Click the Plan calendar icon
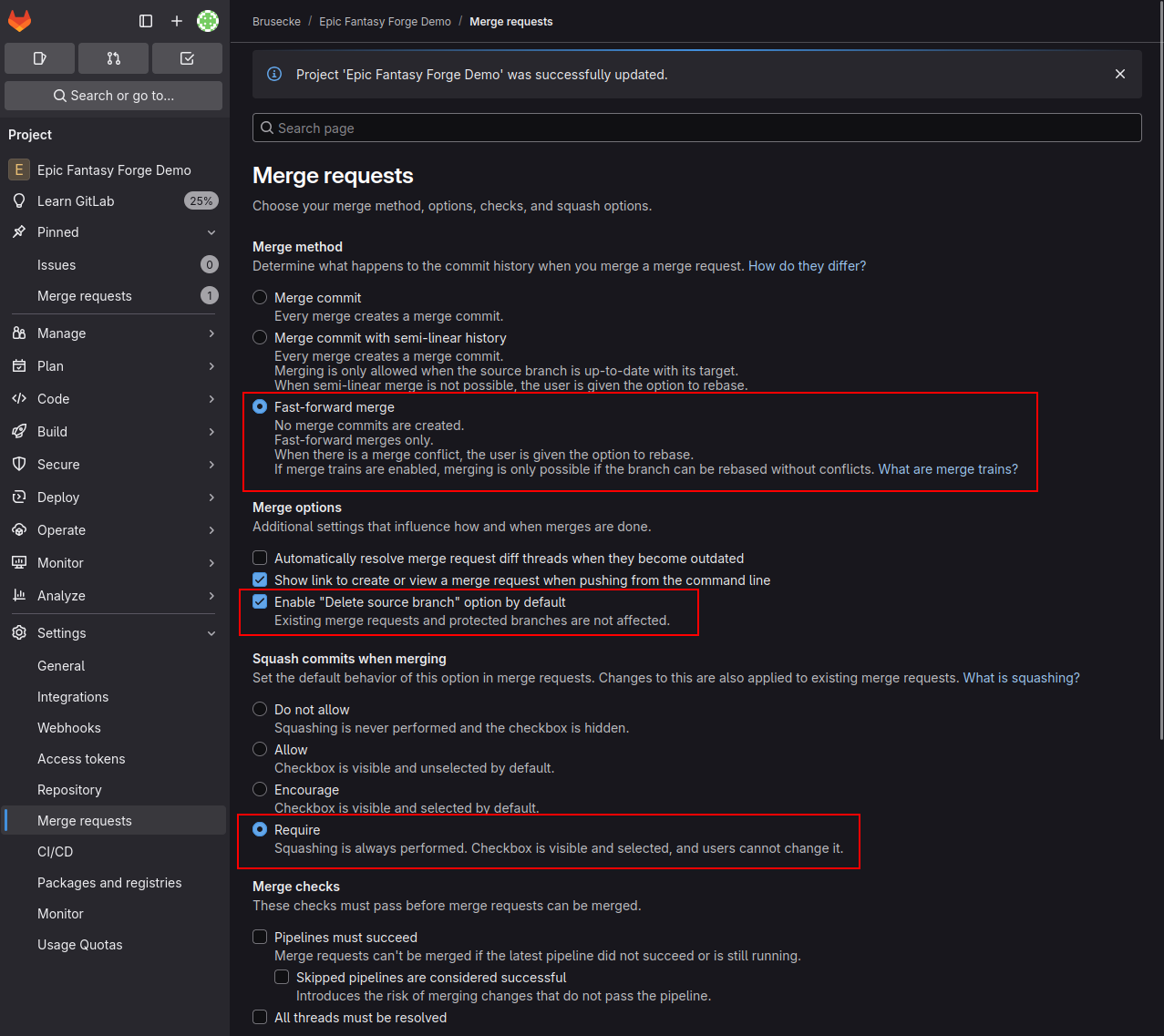 click(19, 365)
